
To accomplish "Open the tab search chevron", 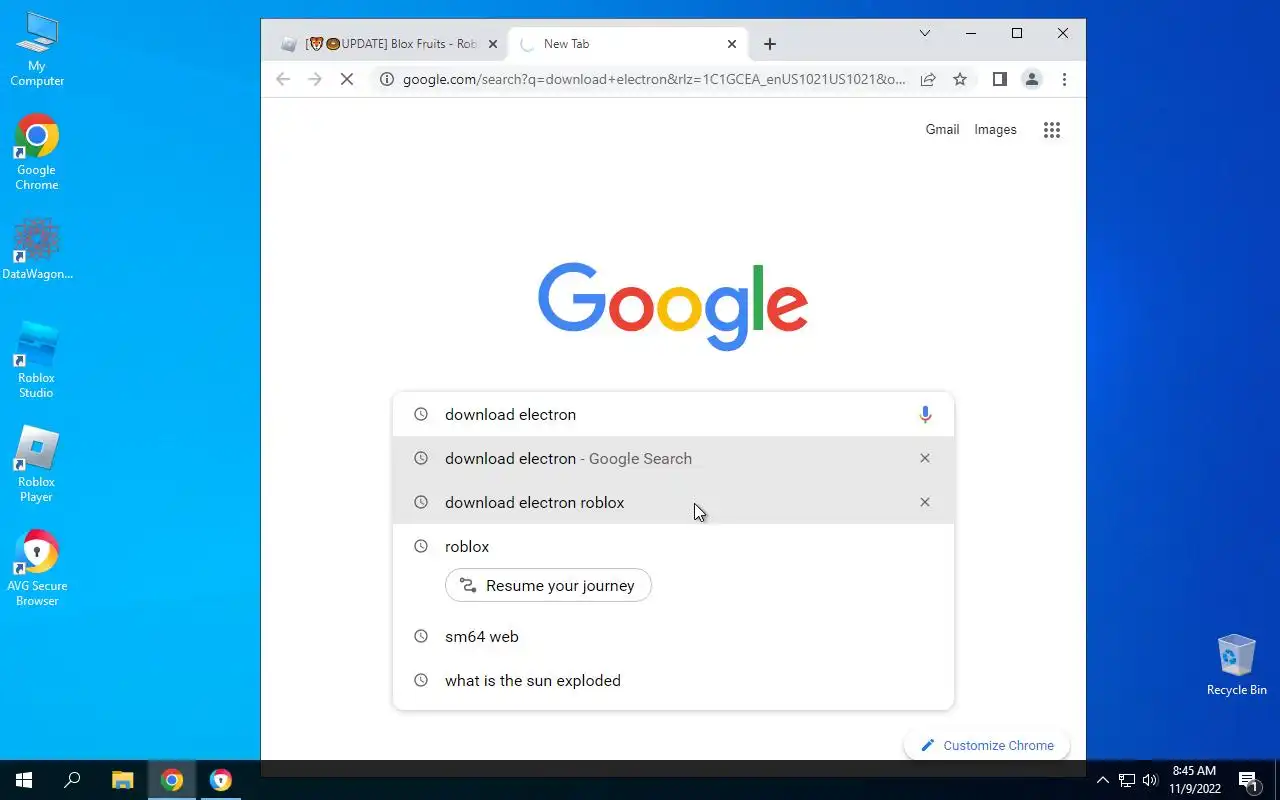I will (x=925, y=33).
